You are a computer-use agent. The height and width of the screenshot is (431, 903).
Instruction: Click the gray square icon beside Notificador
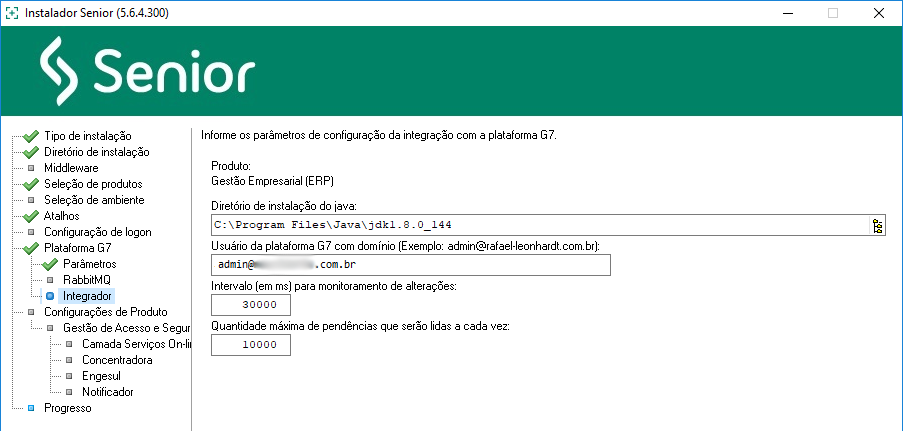coord(69,392)
